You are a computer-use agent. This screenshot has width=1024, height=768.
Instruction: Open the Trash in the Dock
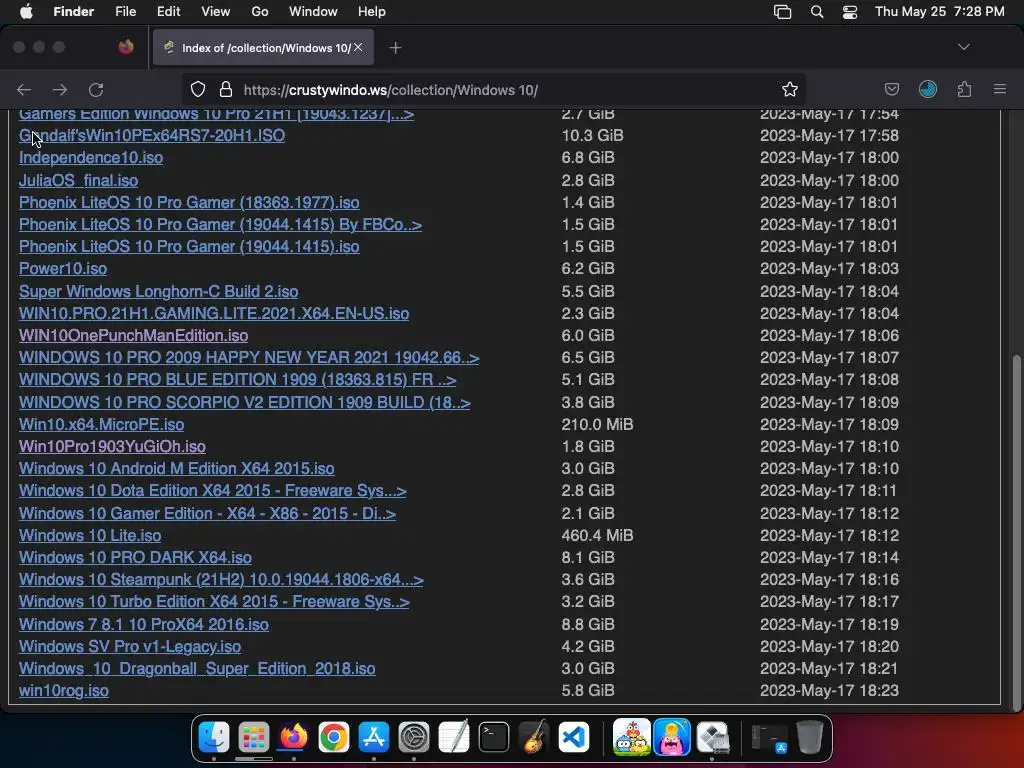tap(810, 737)
